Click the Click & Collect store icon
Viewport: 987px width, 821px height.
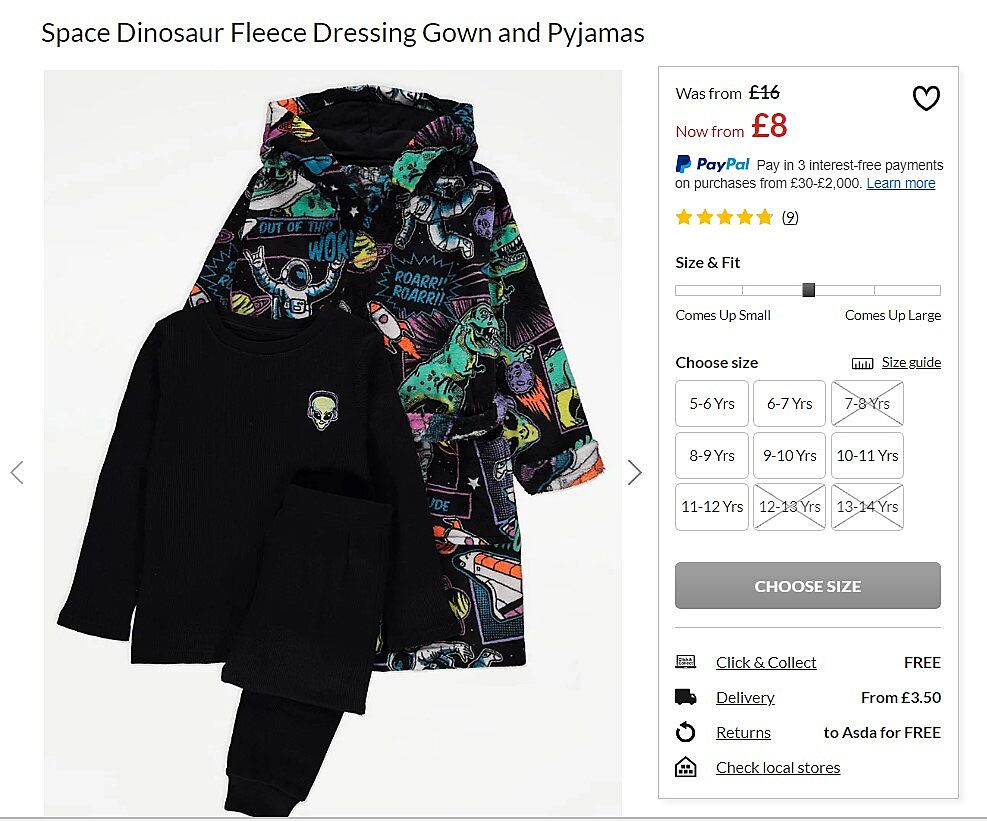tap(685, 662)
